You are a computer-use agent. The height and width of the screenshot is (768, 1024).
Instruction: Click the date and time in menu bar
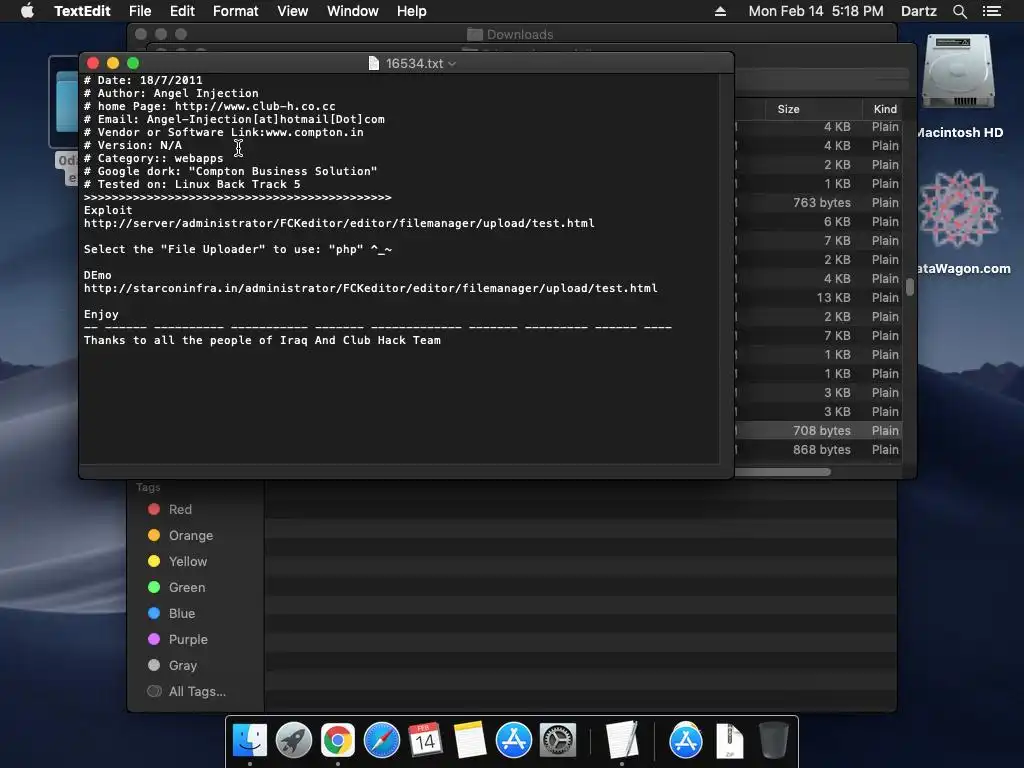point(816,11)
